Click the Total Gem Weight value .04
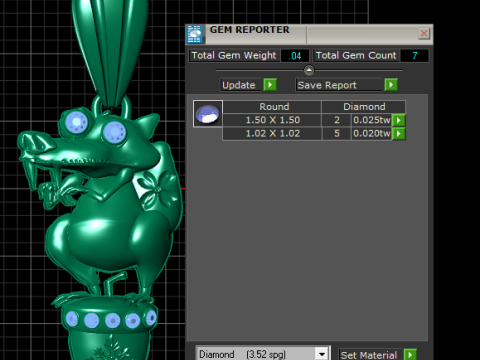Screen dimensions: 480x360 (295, 56)
